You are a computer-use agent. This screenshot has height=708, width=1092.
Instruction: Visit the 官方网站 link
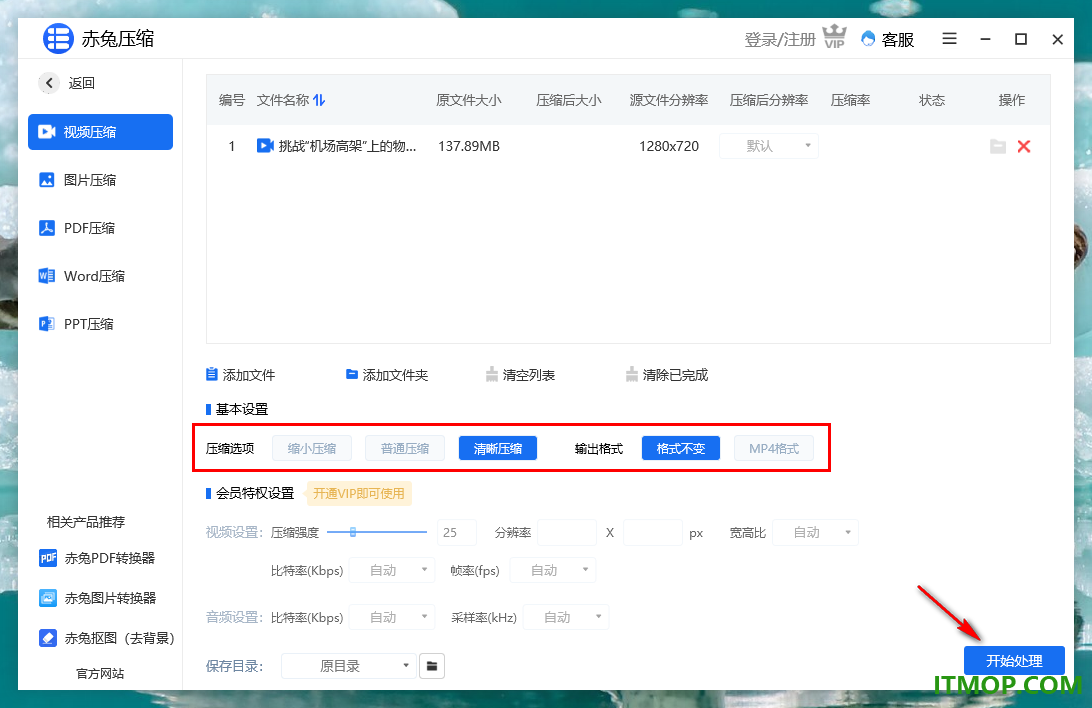pyautogui.click(x=100, y=673)
